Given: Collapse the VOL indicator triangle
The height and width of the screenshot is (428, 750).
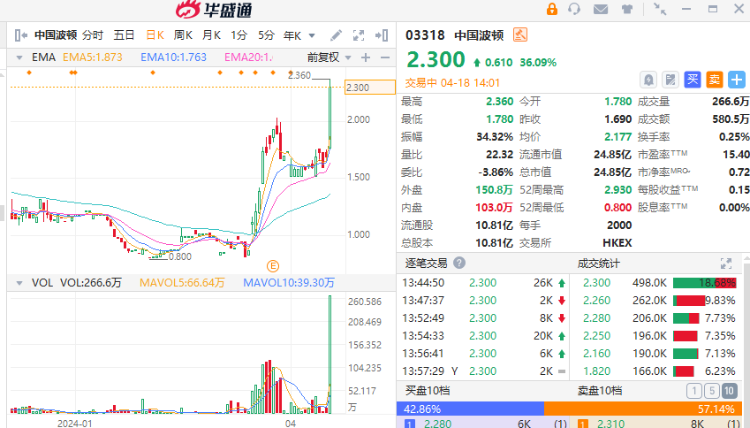Looking at the screenshot, I should tap(19, 283).
